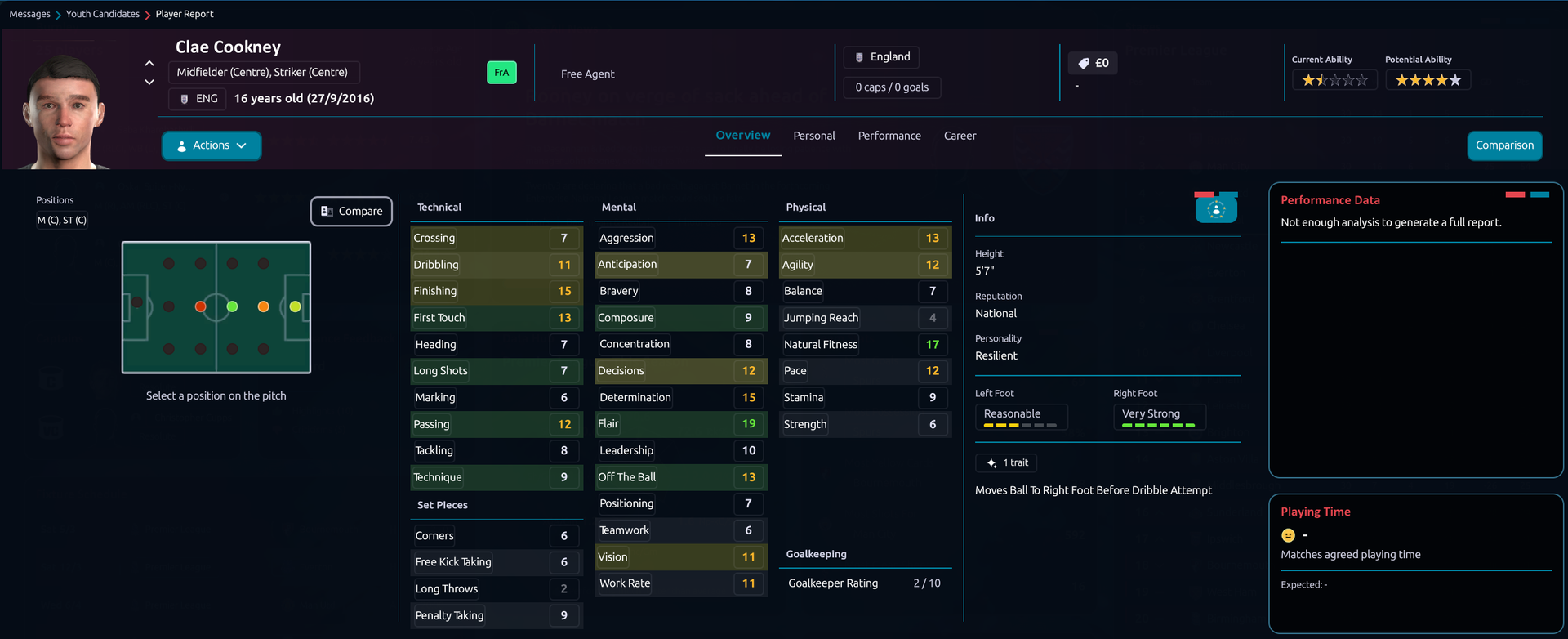Select the red defensive midfield position dot

pos(200,306)
